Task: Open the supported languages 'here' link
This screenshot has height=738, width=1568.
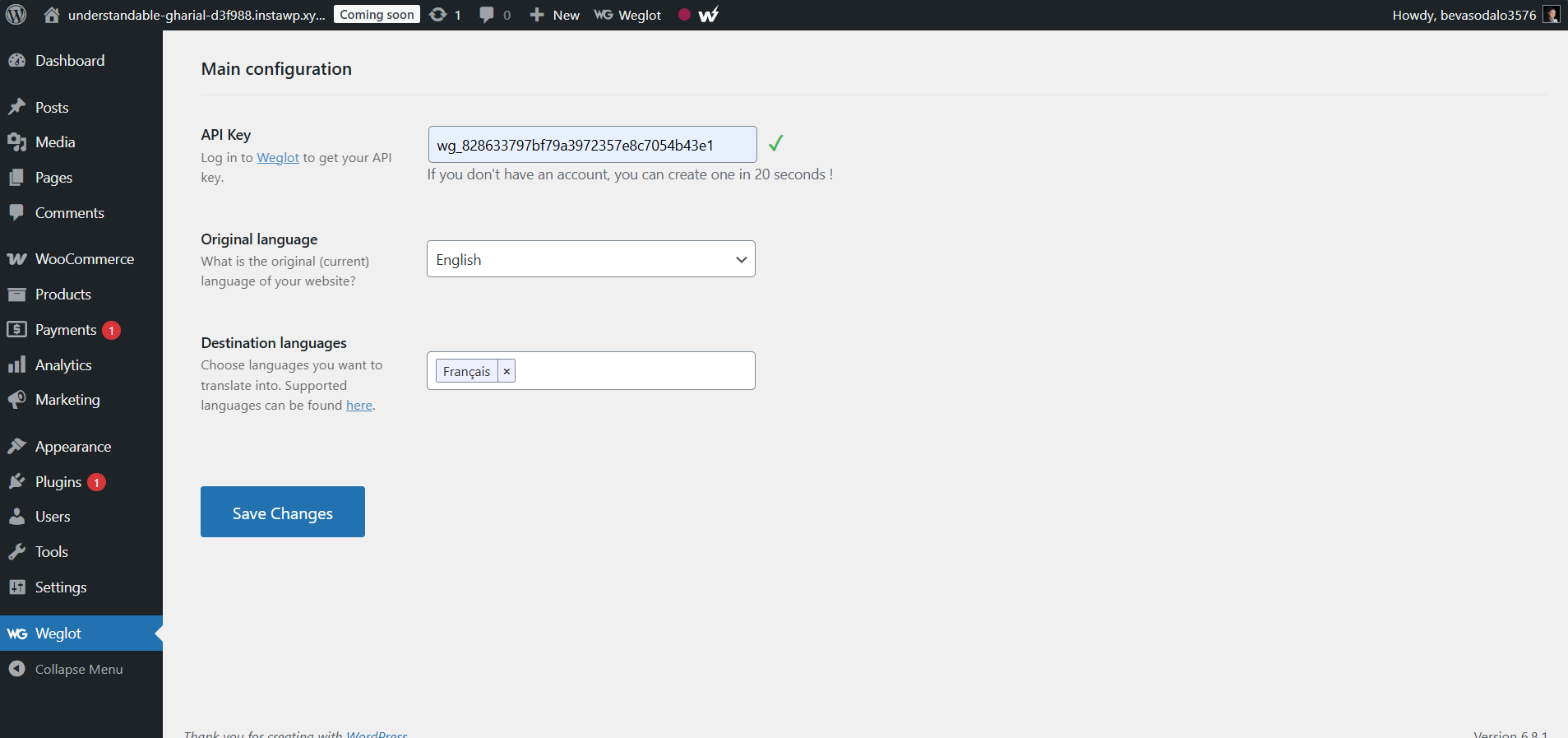Action: pyautogui.click(x=358, y=405)
